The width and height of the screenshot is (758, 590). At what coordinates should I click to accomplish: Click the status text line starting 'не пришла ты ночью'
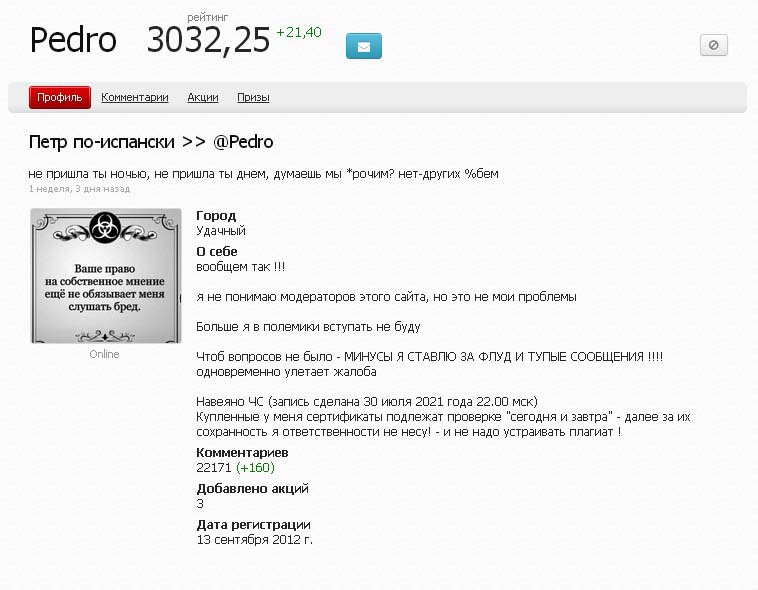point(263,174)
